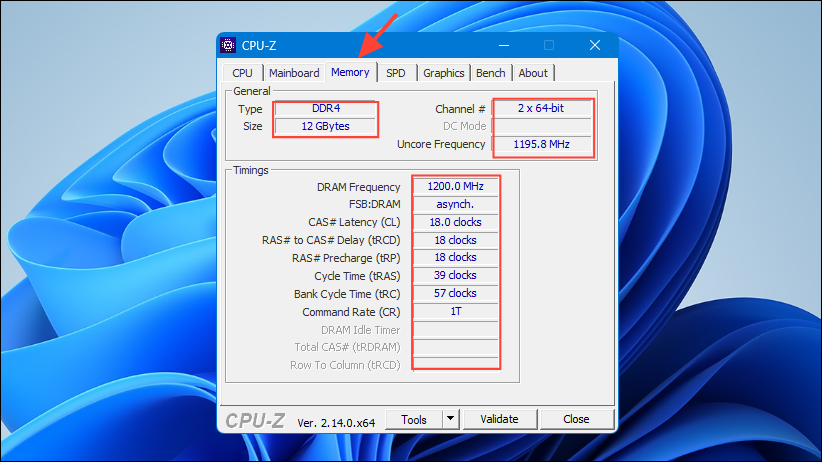Click the CAS# Latency (CL) label
Image resolution: width=822 pixels, height=462 pixels.
354,222
